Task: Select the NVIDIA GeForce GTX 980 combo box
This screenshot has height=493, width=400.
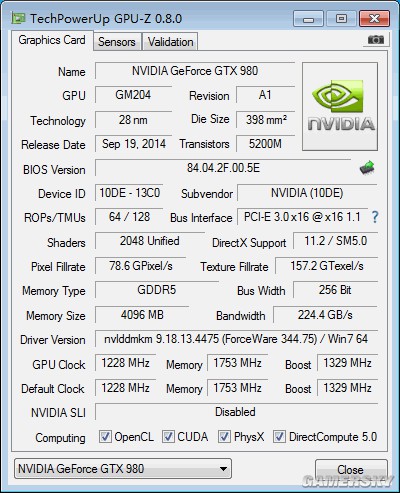Action: pos(123,469)
